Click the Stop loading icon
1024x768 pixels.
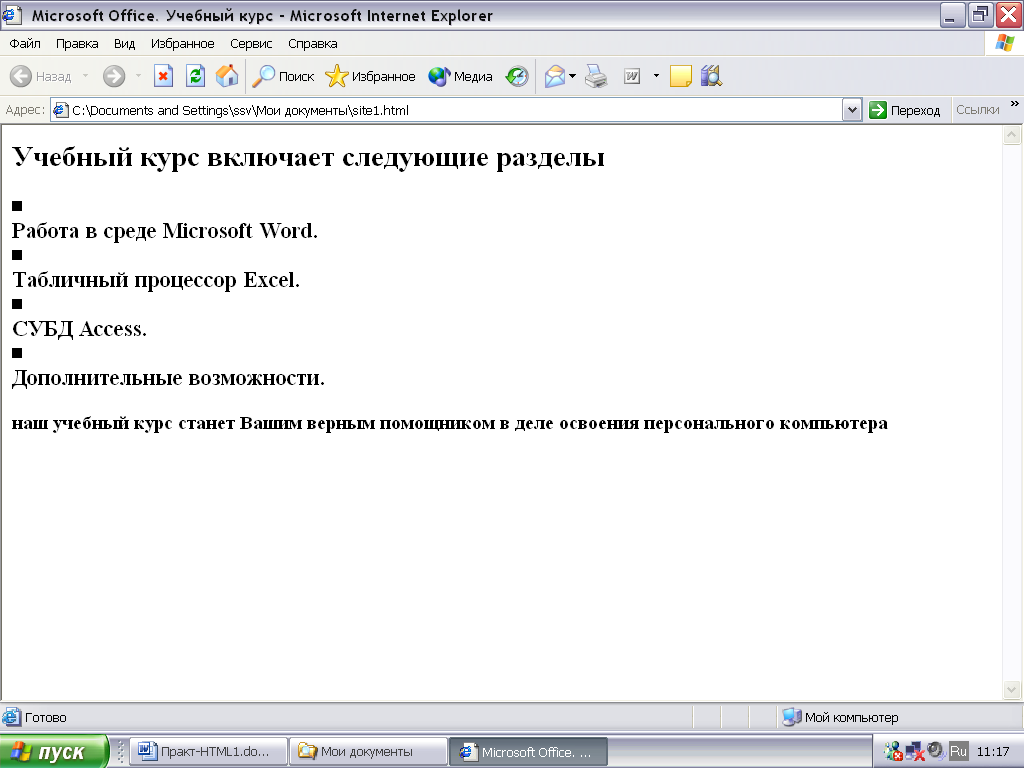coord(163,76)
